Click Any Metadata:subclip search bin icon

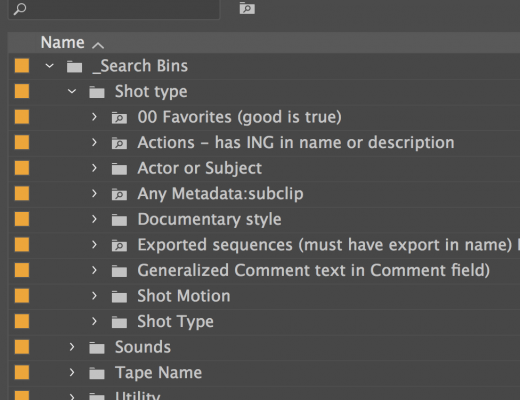pyautogui.click(x=119, y=194)
